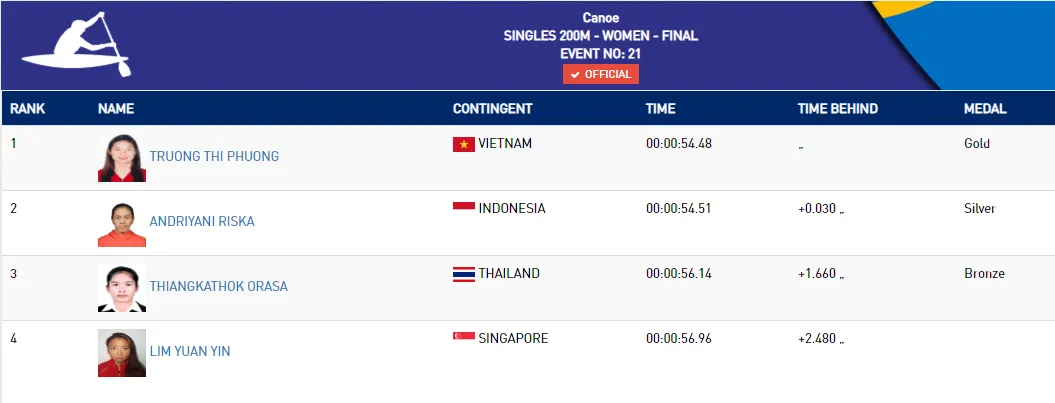Click the MEDAL column header

pos(985,108)
